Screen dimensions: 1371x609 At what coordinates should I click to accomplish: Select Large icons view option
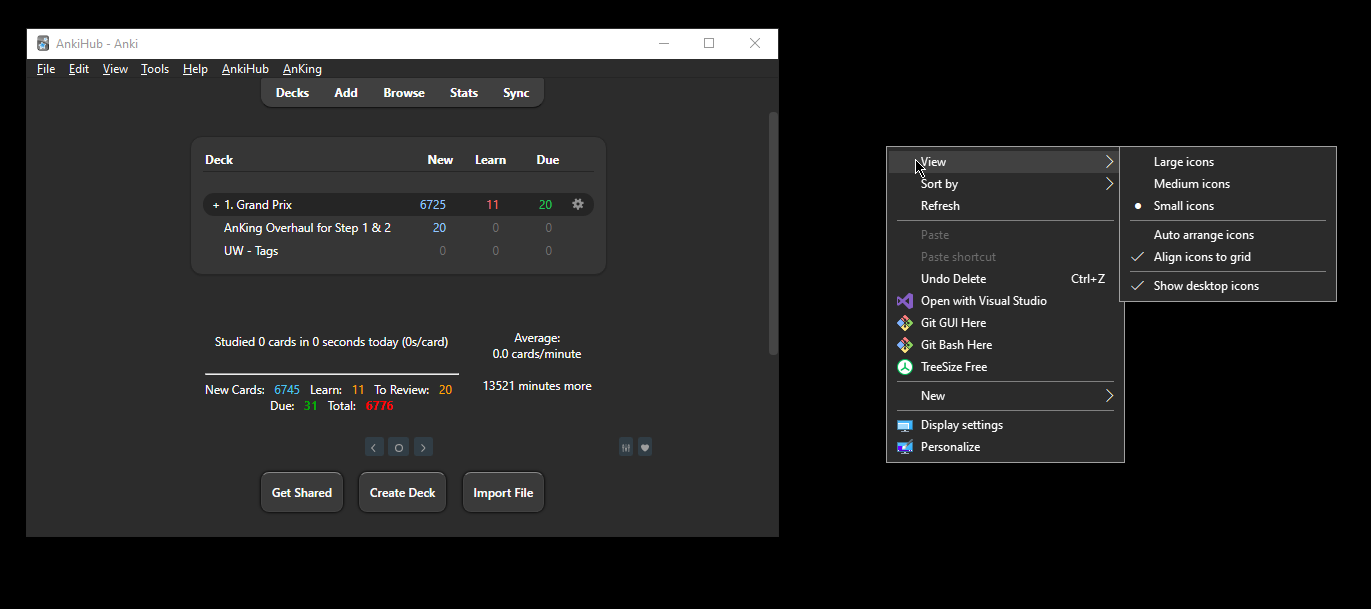[1228, 162]
